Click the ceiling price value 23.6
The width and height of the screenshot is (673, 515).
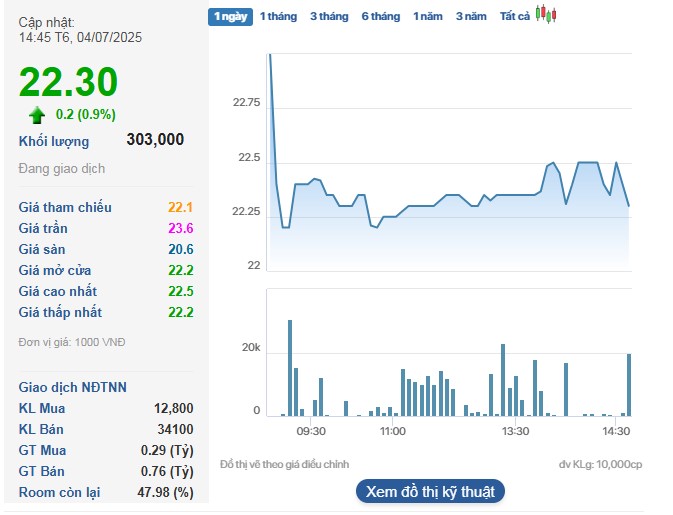click(180, 228)
